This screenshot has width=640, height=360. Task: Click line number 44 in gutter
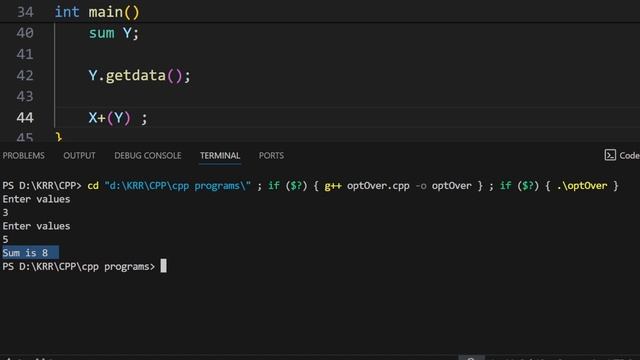click(x=25, y=118)
